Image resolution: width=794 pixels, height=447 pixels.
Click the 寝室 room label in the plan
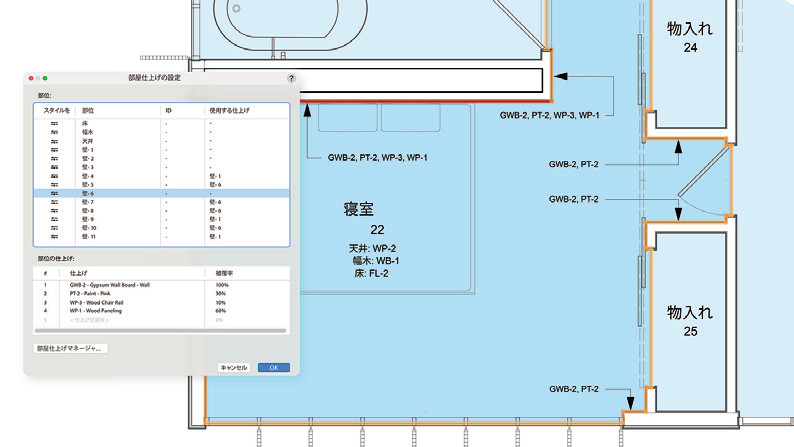click(x=359, y=209)
